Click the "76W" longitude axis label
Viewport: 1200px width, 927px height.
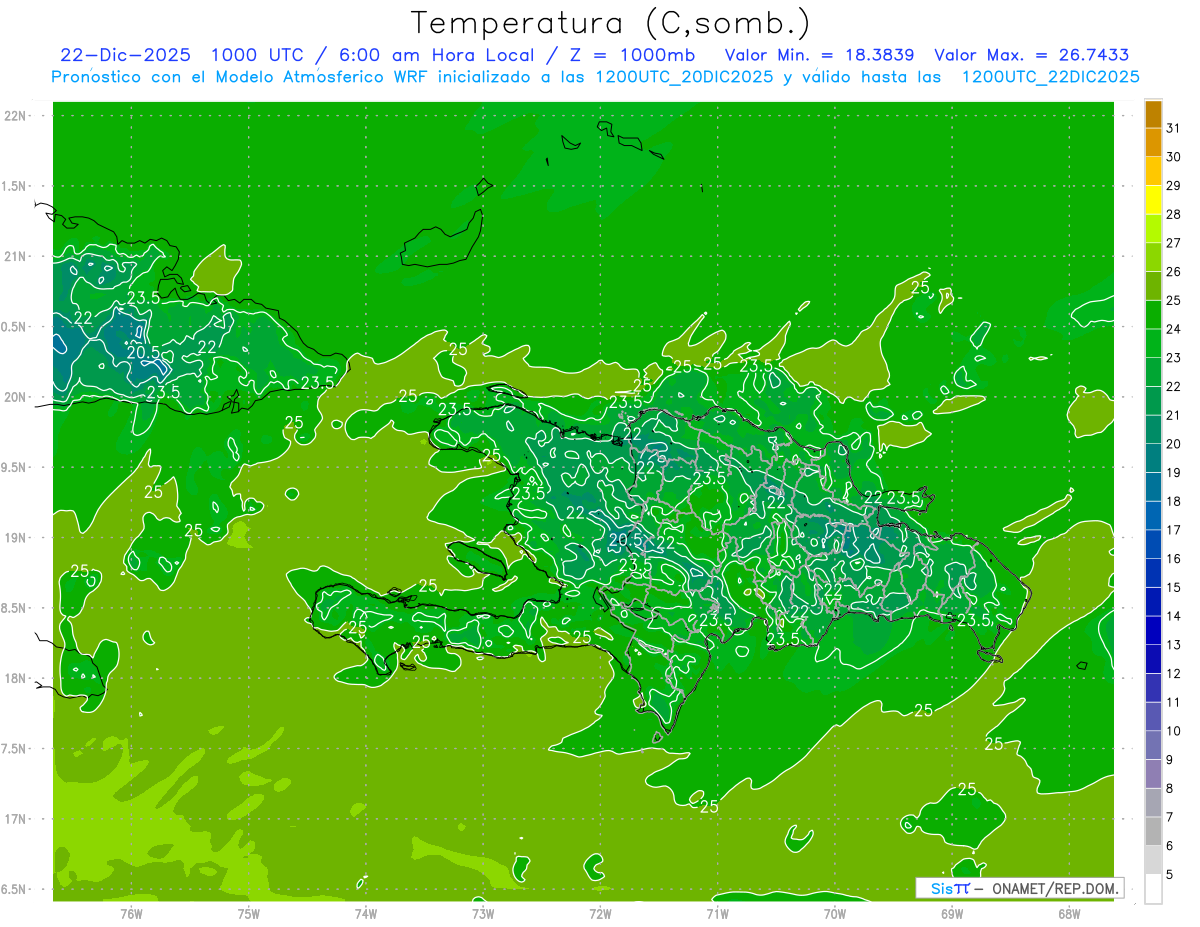(131, 914)
